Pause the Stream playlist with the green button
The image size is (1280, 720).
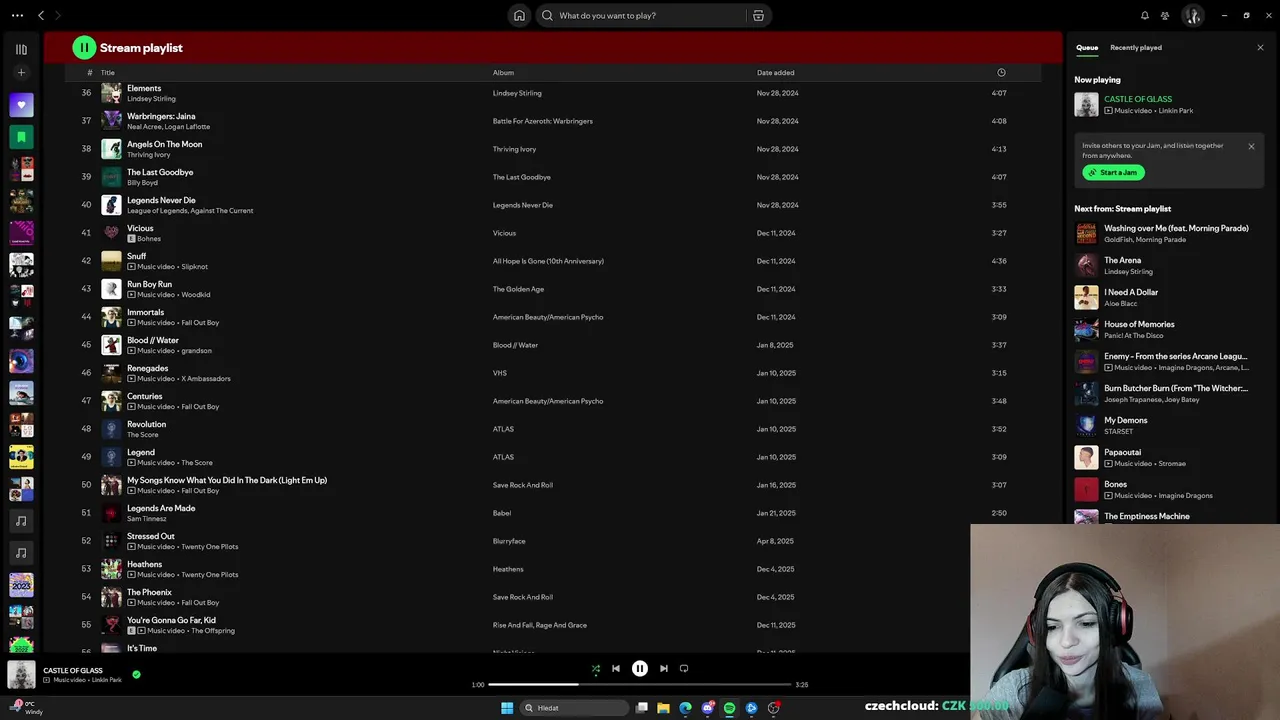coord(84,47)
